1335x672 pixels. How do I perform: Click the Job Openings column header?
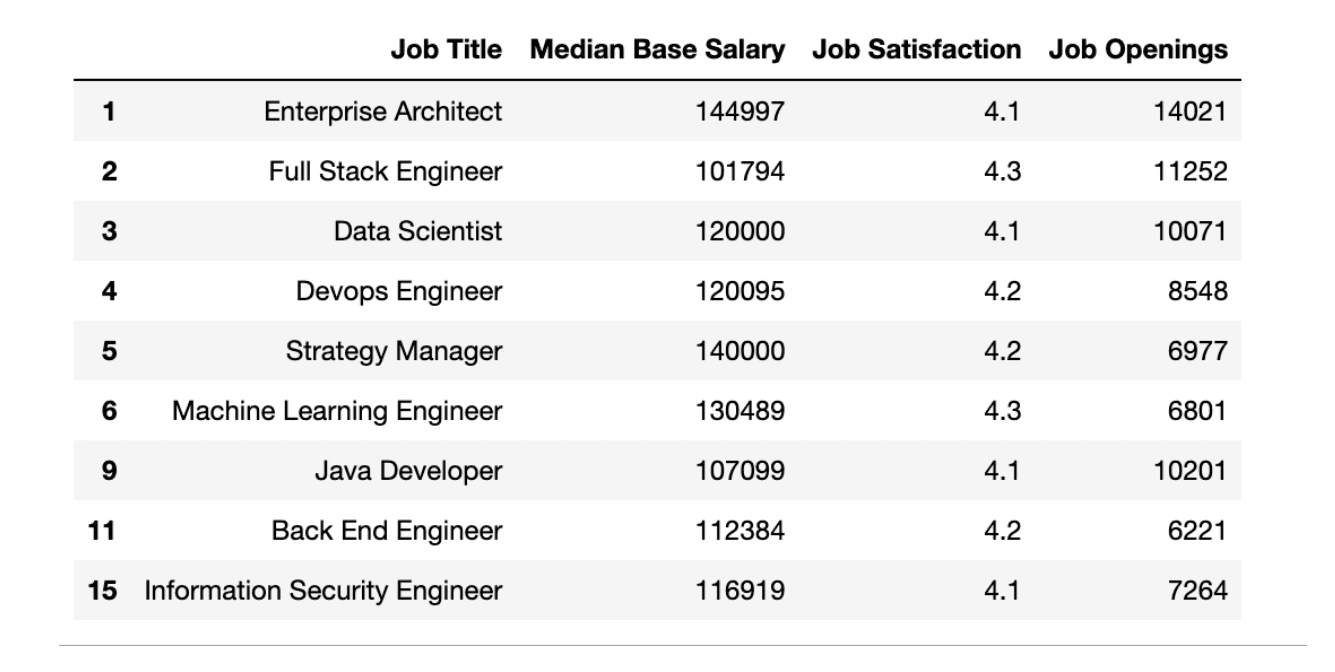pyautogui.click(x=1138, y=50)
